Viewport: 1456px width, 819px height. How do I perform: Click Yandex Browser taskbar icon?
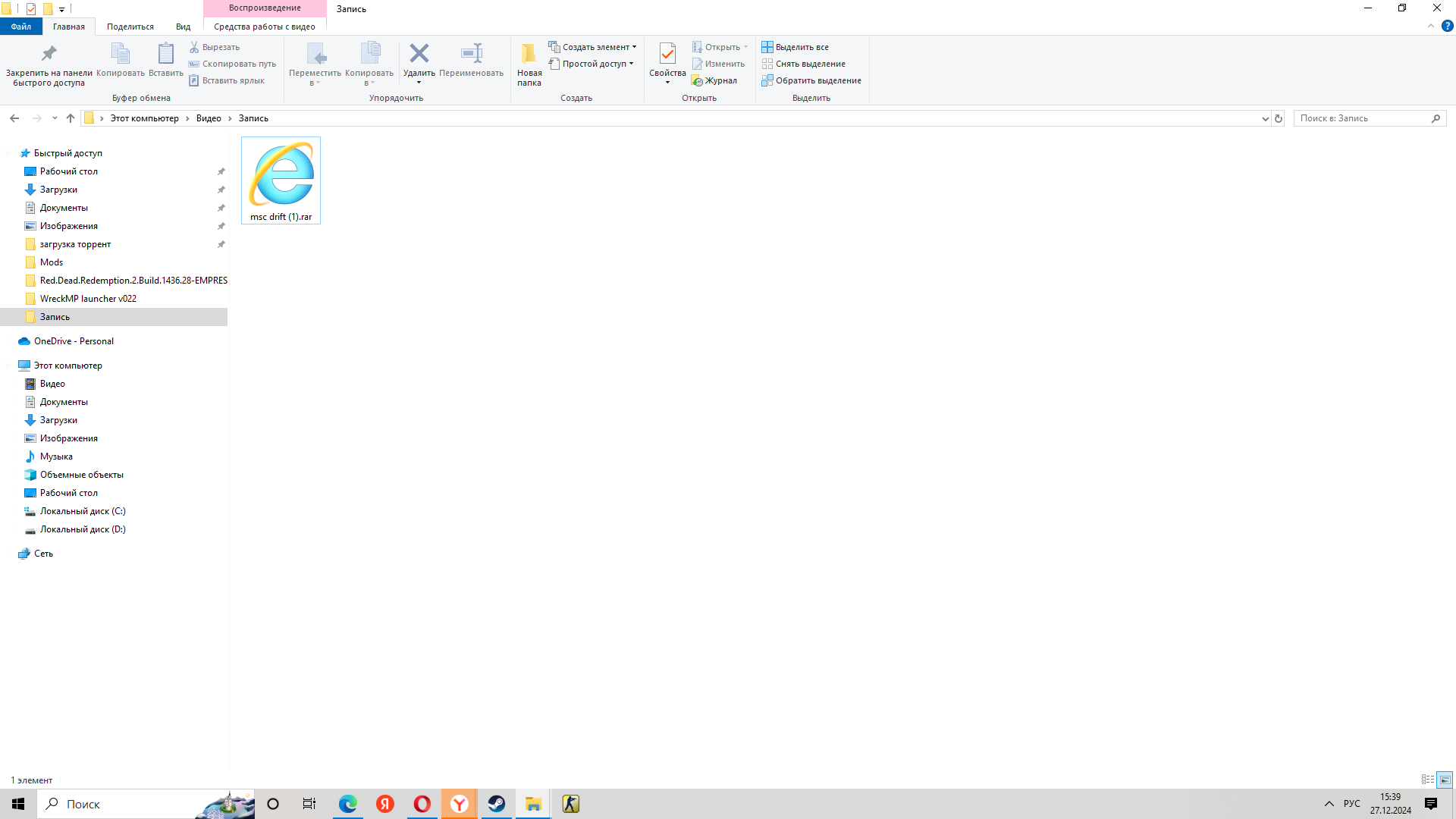460,804
